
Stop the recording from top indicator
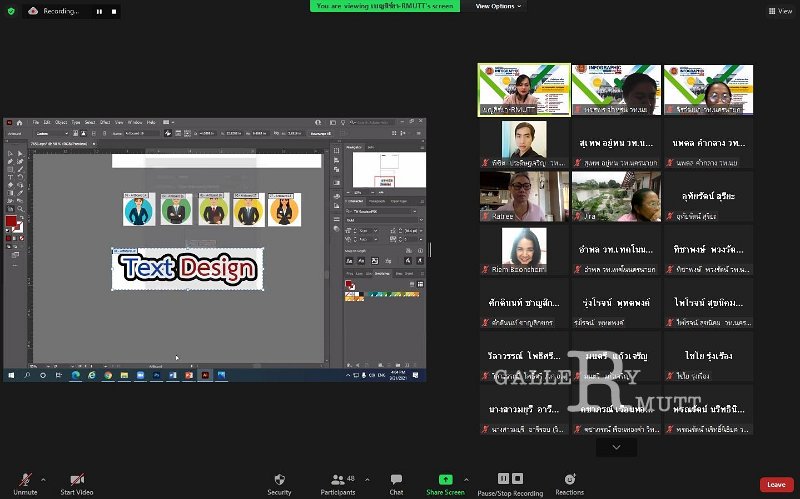pyautogui.click(x=114, y=11)
